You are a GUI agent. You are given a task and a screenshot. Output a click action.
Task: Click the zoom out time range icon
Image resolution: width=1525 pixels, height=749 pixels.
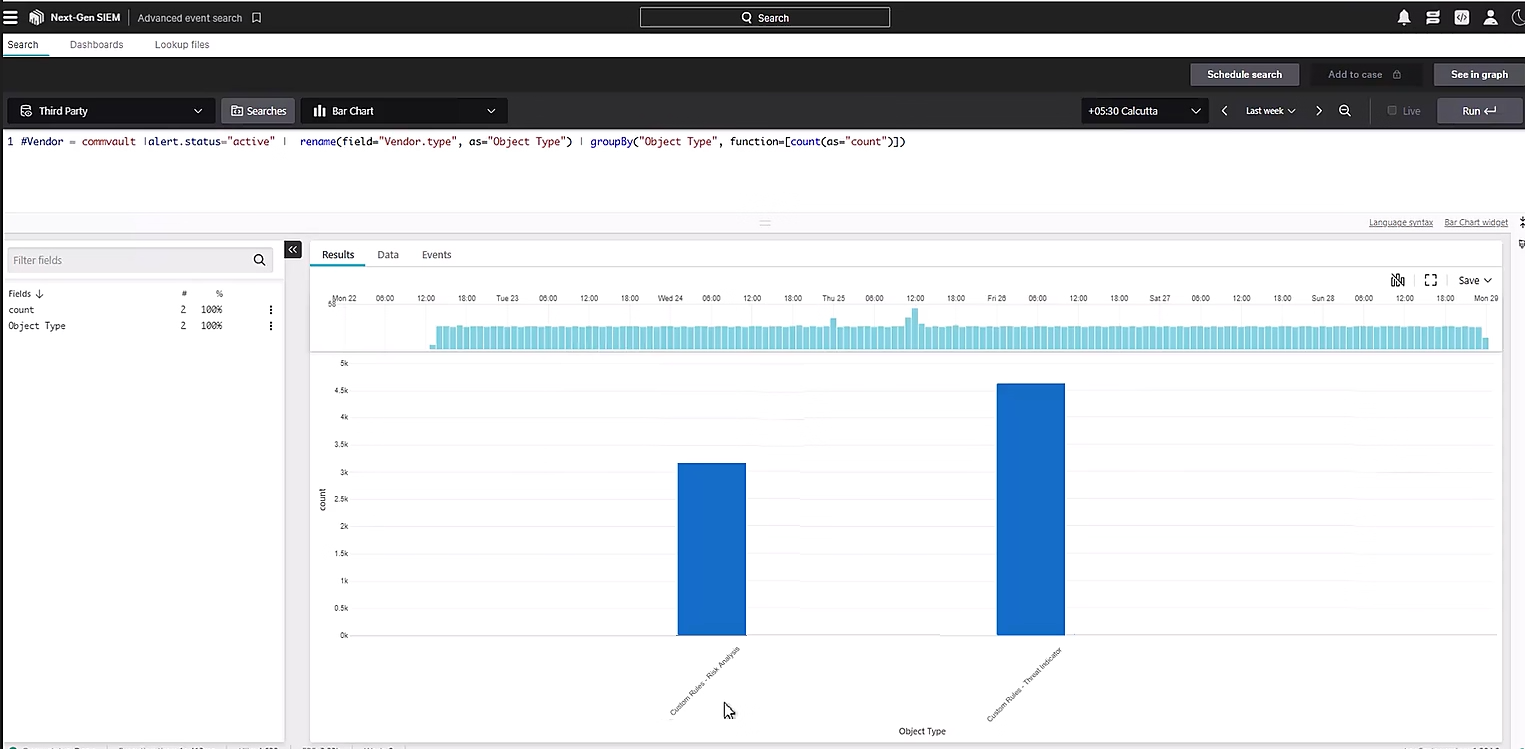tap(1345, 111)
